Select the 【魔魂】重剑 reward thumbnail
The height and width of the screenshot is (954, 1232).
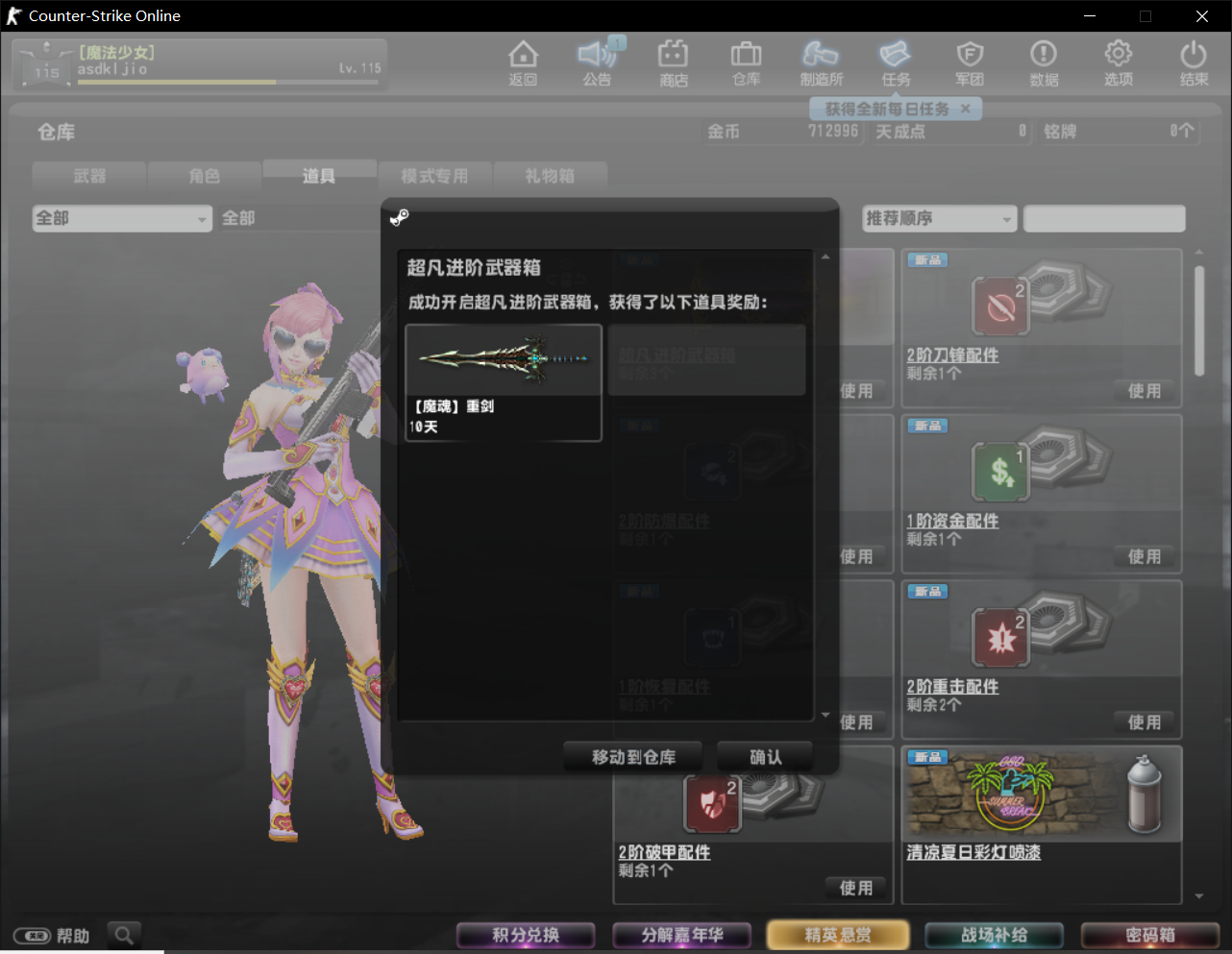(x=504, y=359)
